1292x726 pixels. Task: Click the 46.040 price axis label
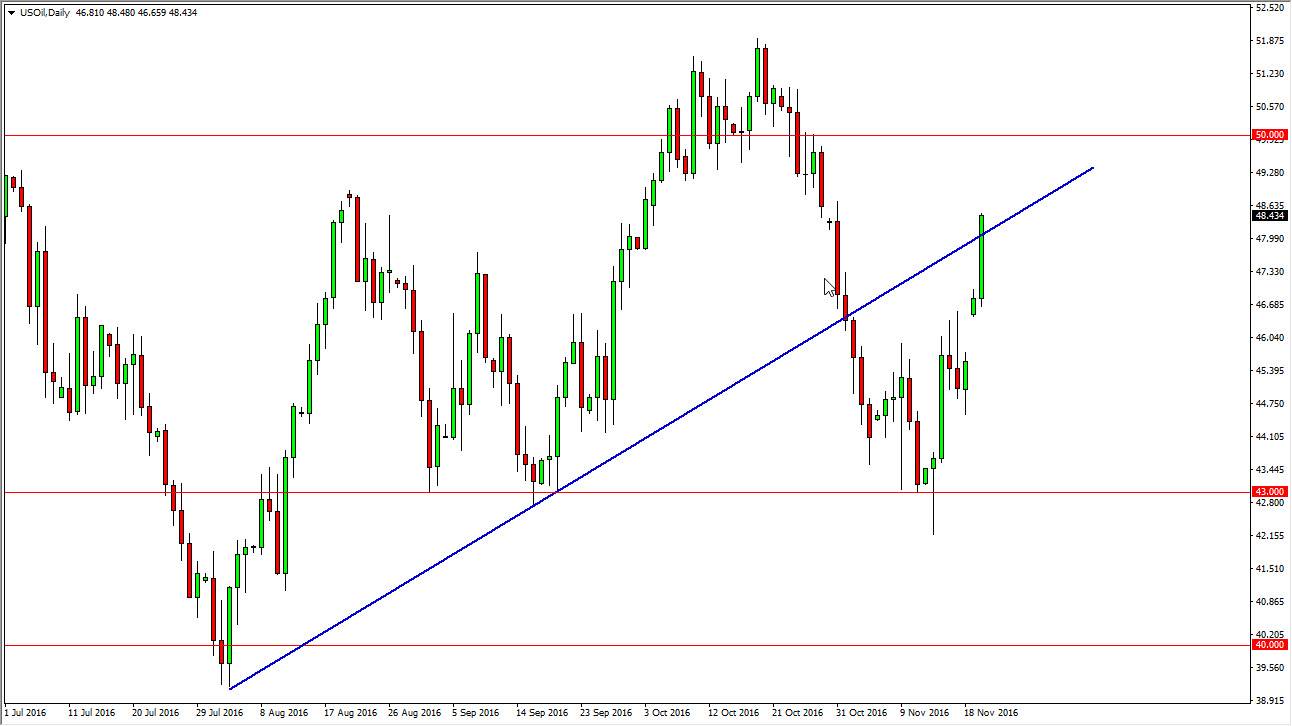click(x=1270, y=338)
